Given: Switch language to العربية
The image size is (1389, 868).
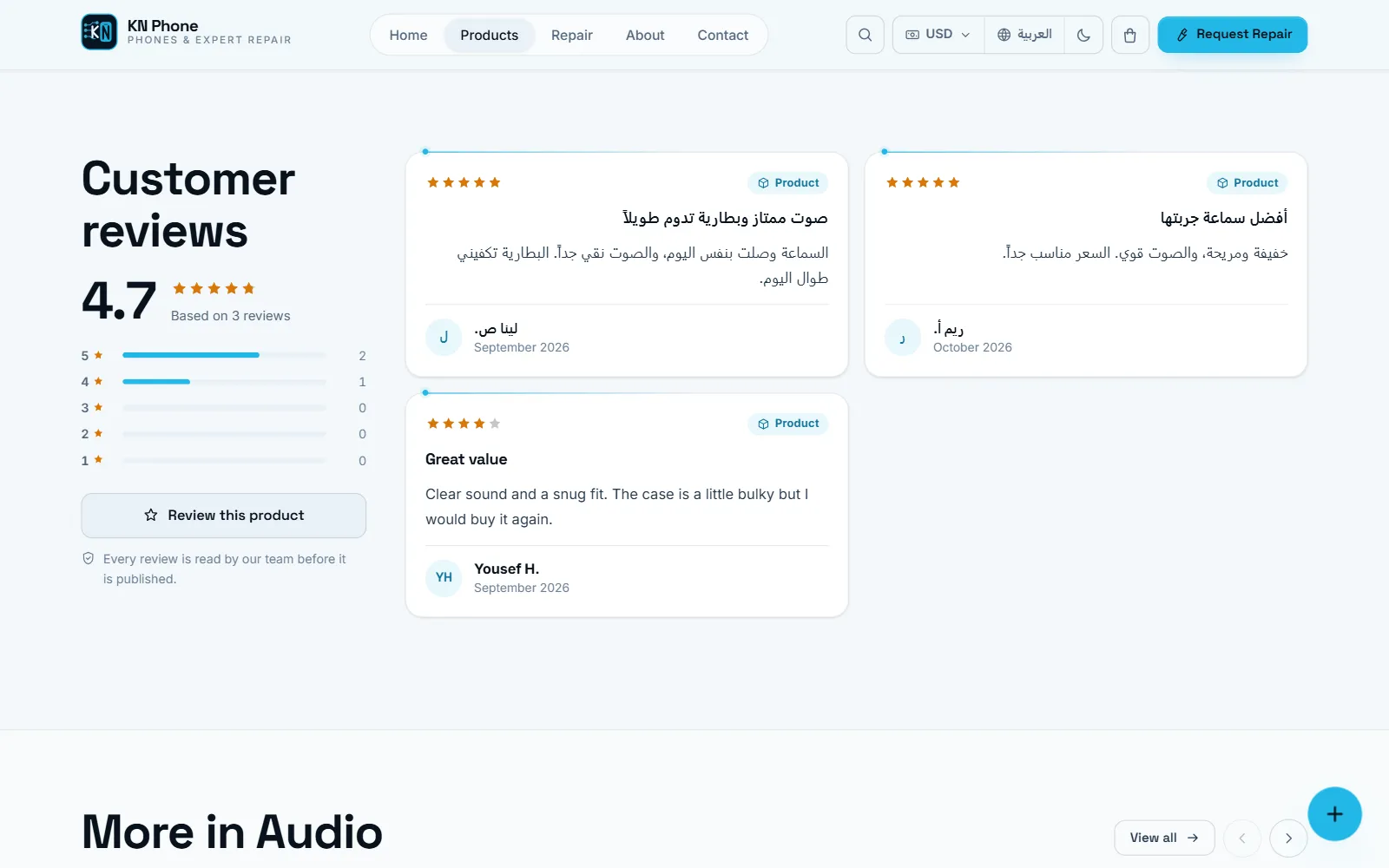Looking at the screenshot, I should click(1024, 35).
